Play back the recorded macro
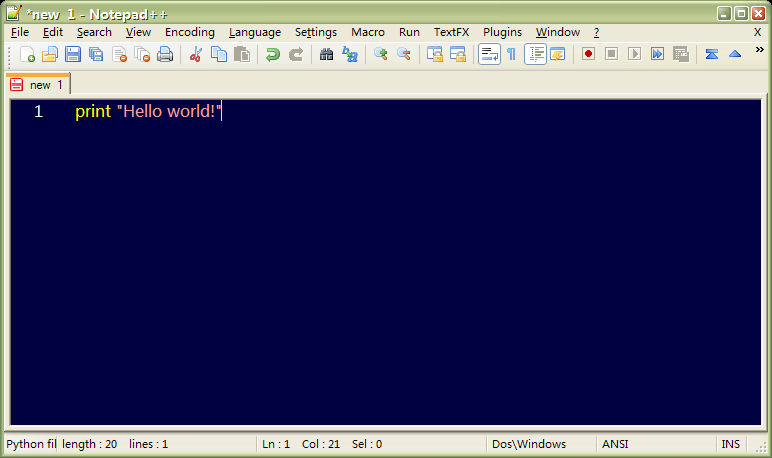This screenshot has height=458, width=772. point(634,54)
